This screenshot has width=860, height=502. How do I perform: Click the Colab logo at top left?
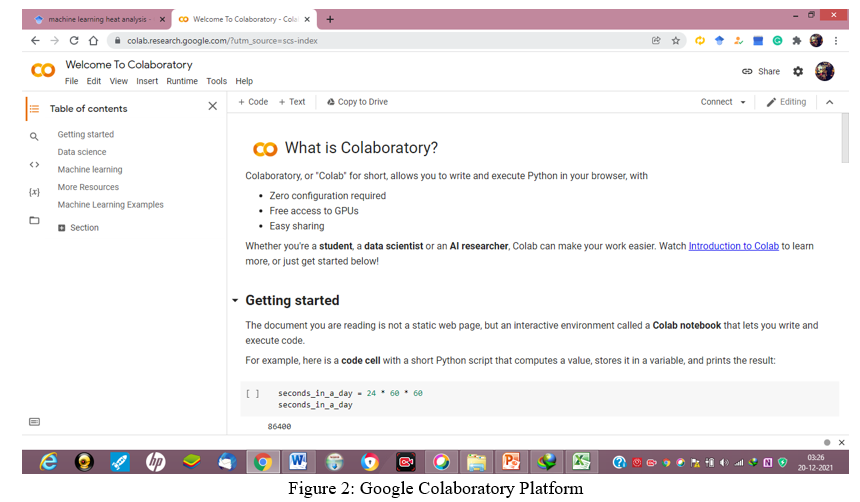point(43,70)
